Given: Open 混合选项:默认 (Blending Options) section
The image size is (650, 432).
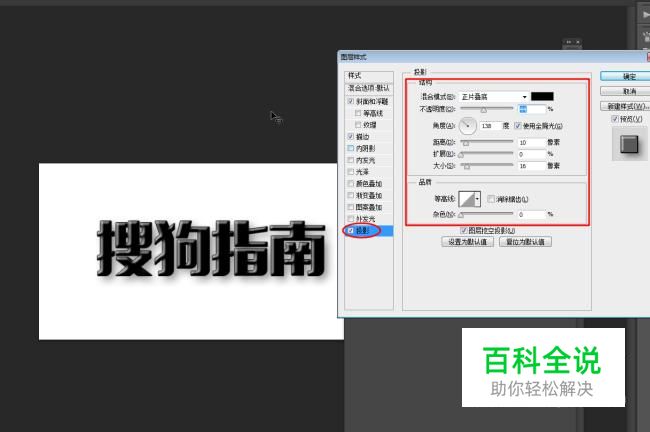Looking at the screenshot, I should [x=369, y=88].
